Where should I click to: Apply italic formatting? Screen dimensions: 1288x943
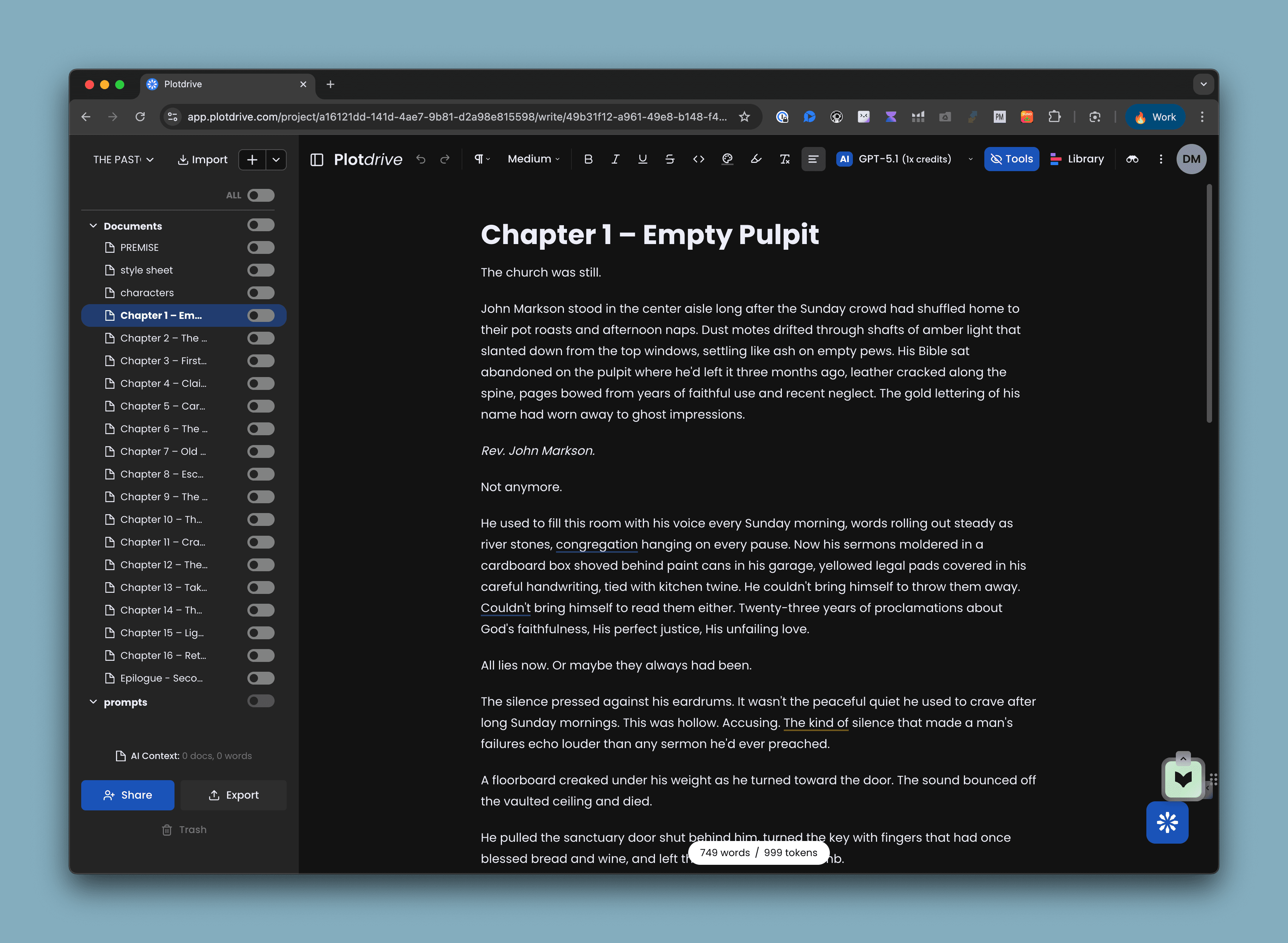(x=615, y=159)
